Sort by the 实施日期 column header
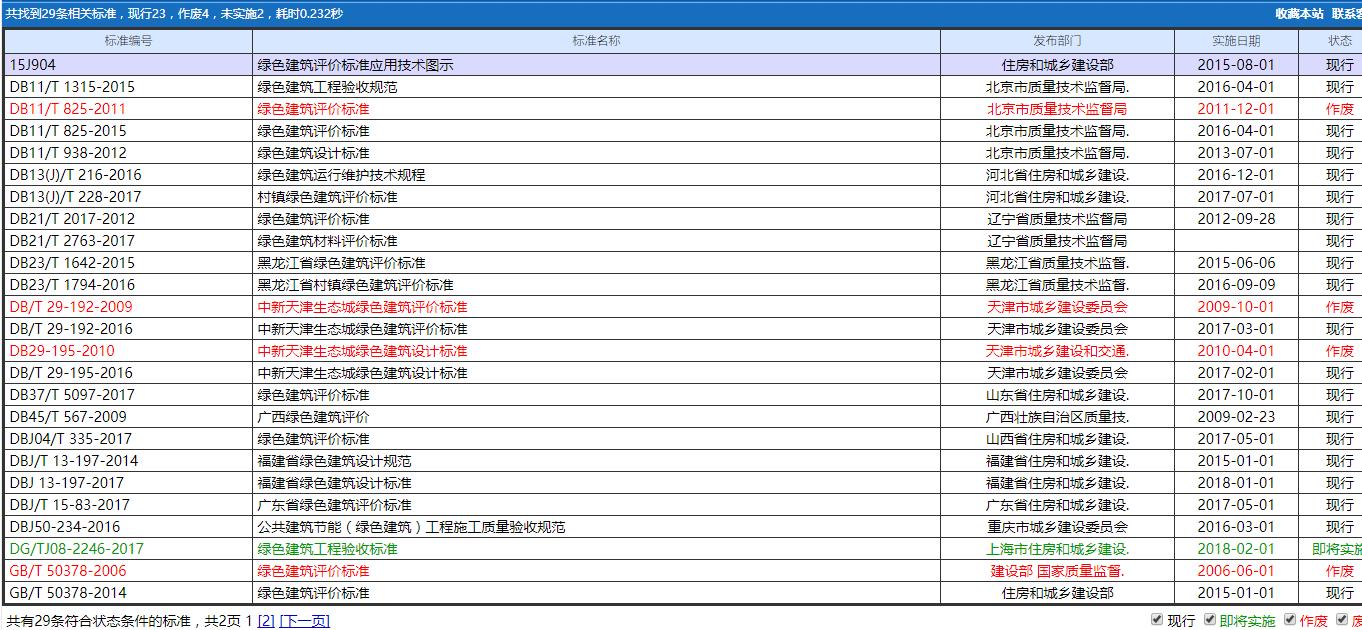The width and height of the screenshot is (1362, 630). pyautogui.click(x=1233, y=41)
